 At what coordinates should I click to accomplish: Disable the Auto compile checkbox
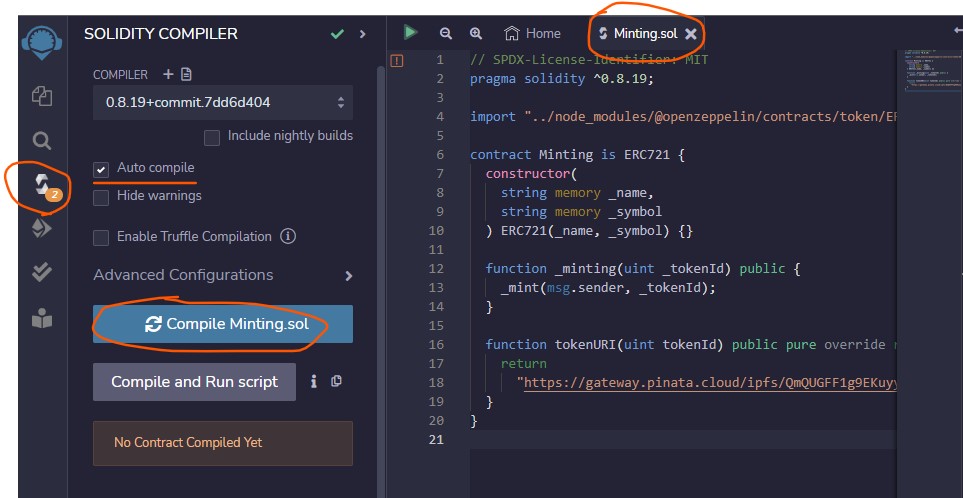click(x=101, y=169)
